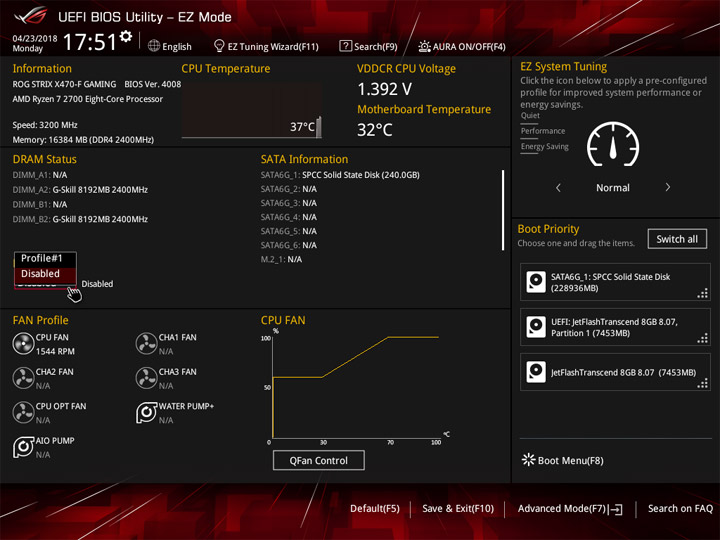Click the Search question mark icon
This screenshot has height=540, width=720.
pos(345,46)
